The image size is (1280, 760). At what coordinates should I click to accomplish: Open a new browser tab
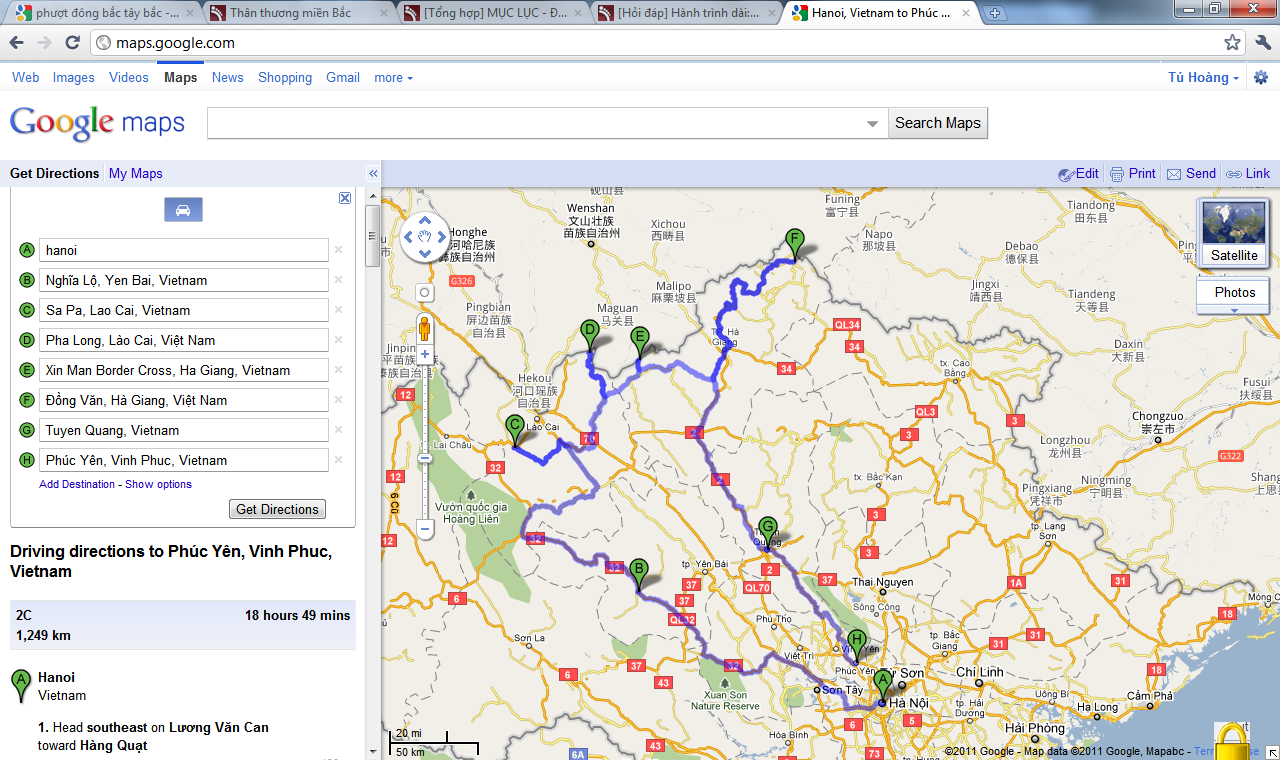(995, 13)
